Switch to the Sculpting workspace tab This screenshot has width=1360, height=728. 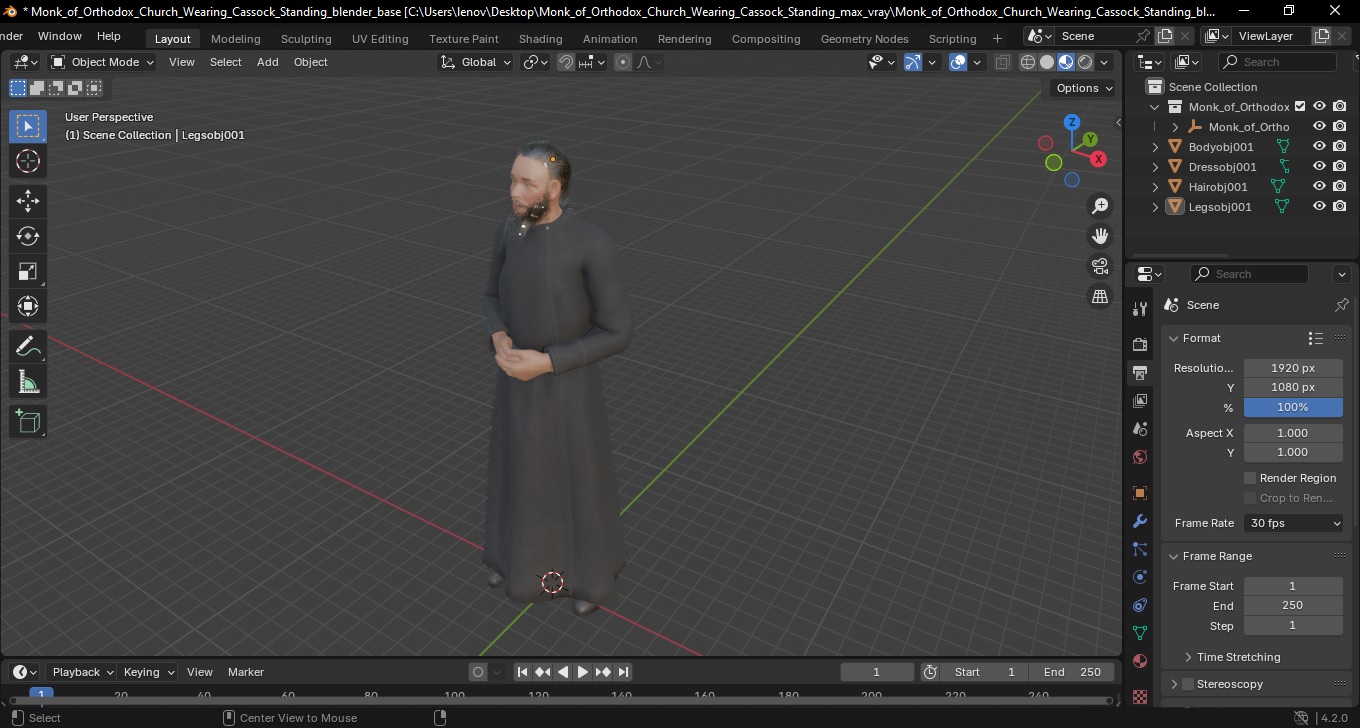(306, 39)
